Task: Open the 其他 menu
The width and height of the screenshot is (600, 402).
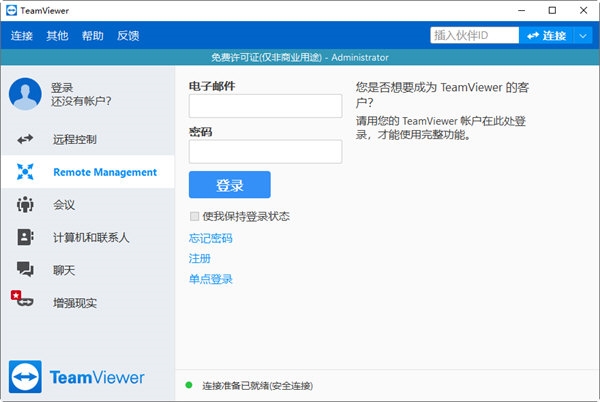Action: click(x=57, y=36)
